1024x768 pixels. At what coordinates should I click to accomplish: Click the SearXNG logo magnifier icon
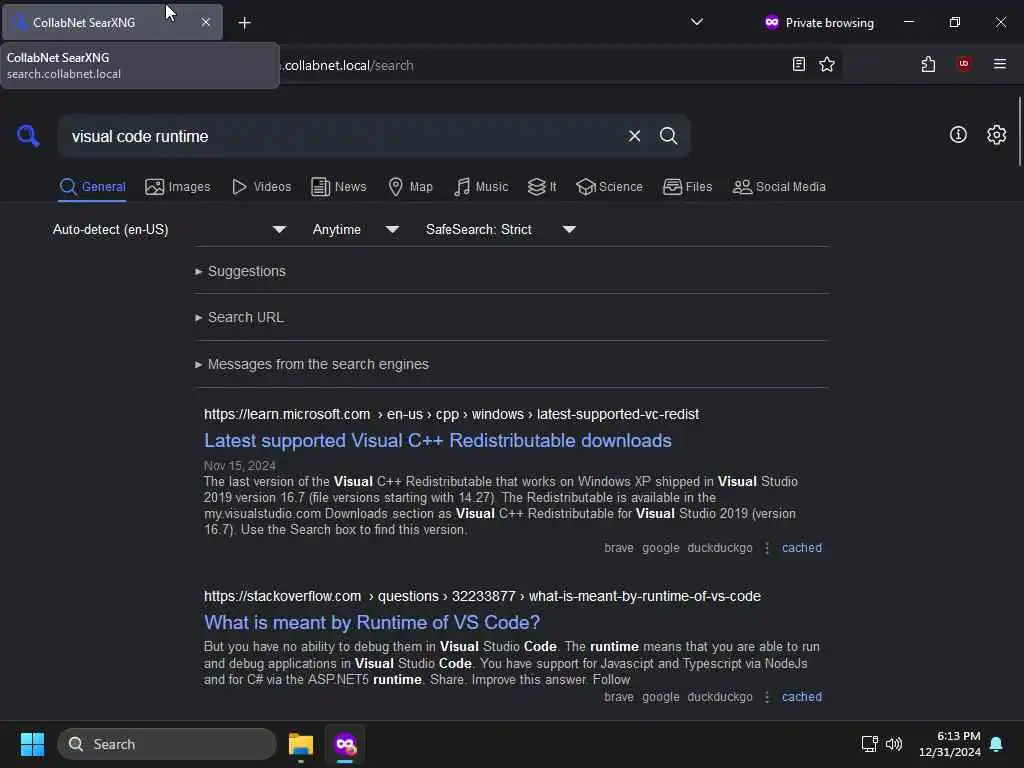coord(28,136)
